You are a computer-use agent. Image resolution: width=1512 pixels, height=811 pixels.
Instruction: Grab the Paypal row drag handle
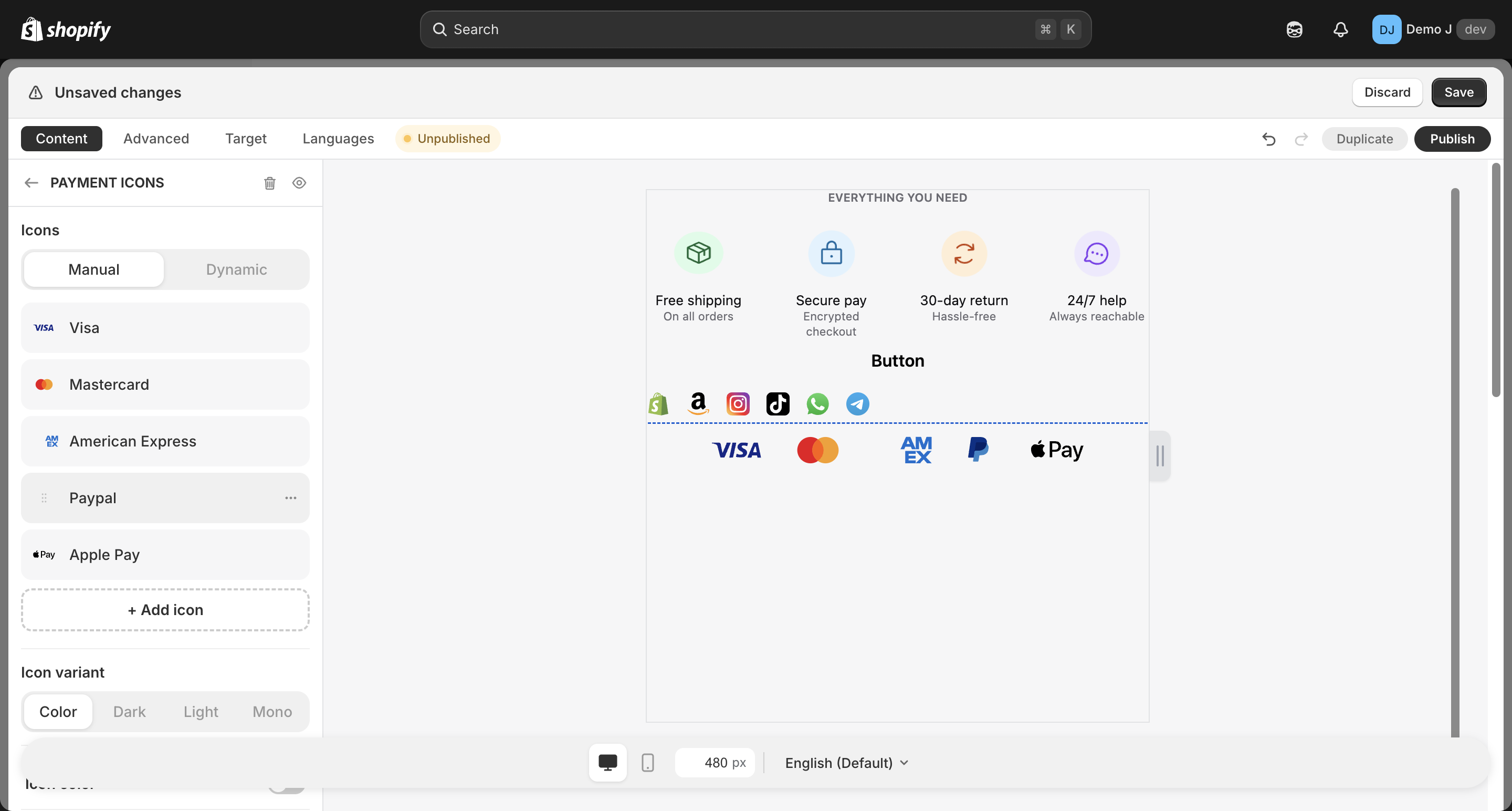pos(44,498)
